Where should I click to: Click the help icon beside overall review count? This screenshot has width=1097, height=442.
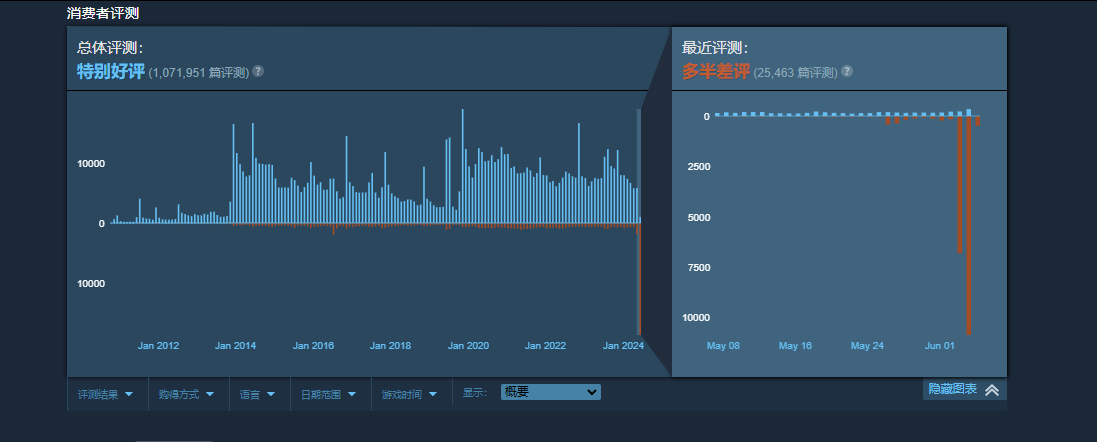258,72
